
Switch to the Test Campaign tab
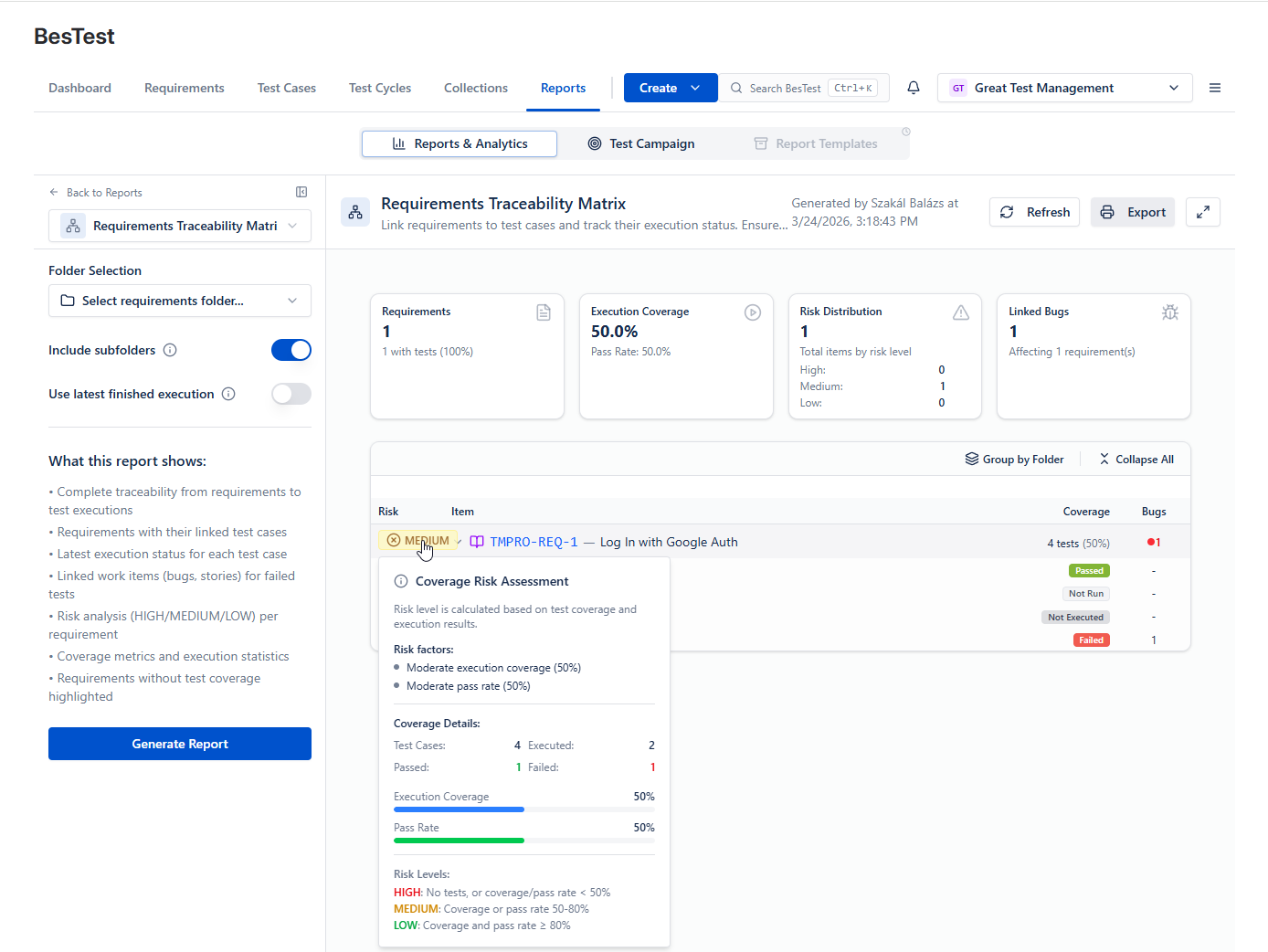[x=641, y=143]
